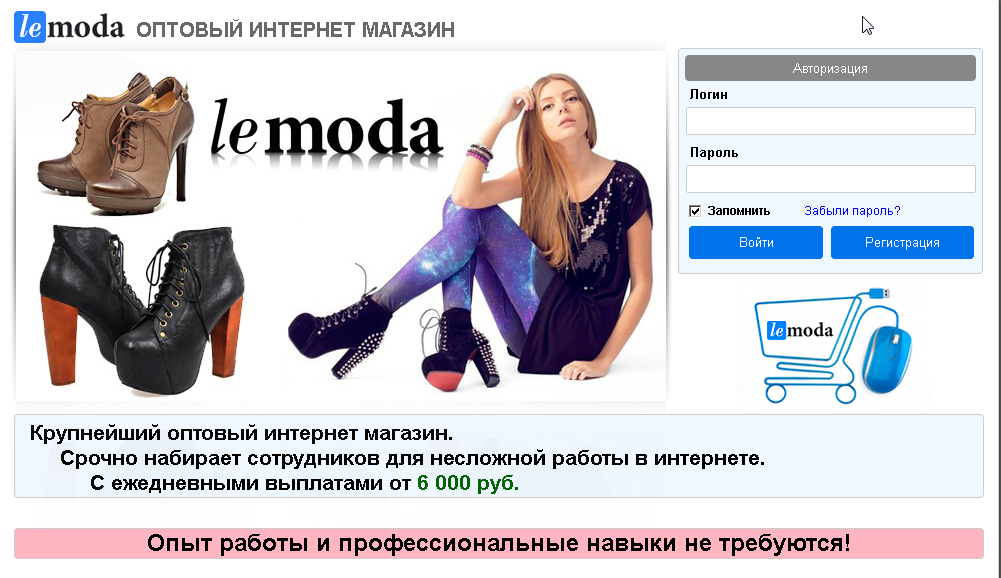Click the 'Срочно набирает сотрудников' announcement text
1001x578 pixels.
(412, 458)
